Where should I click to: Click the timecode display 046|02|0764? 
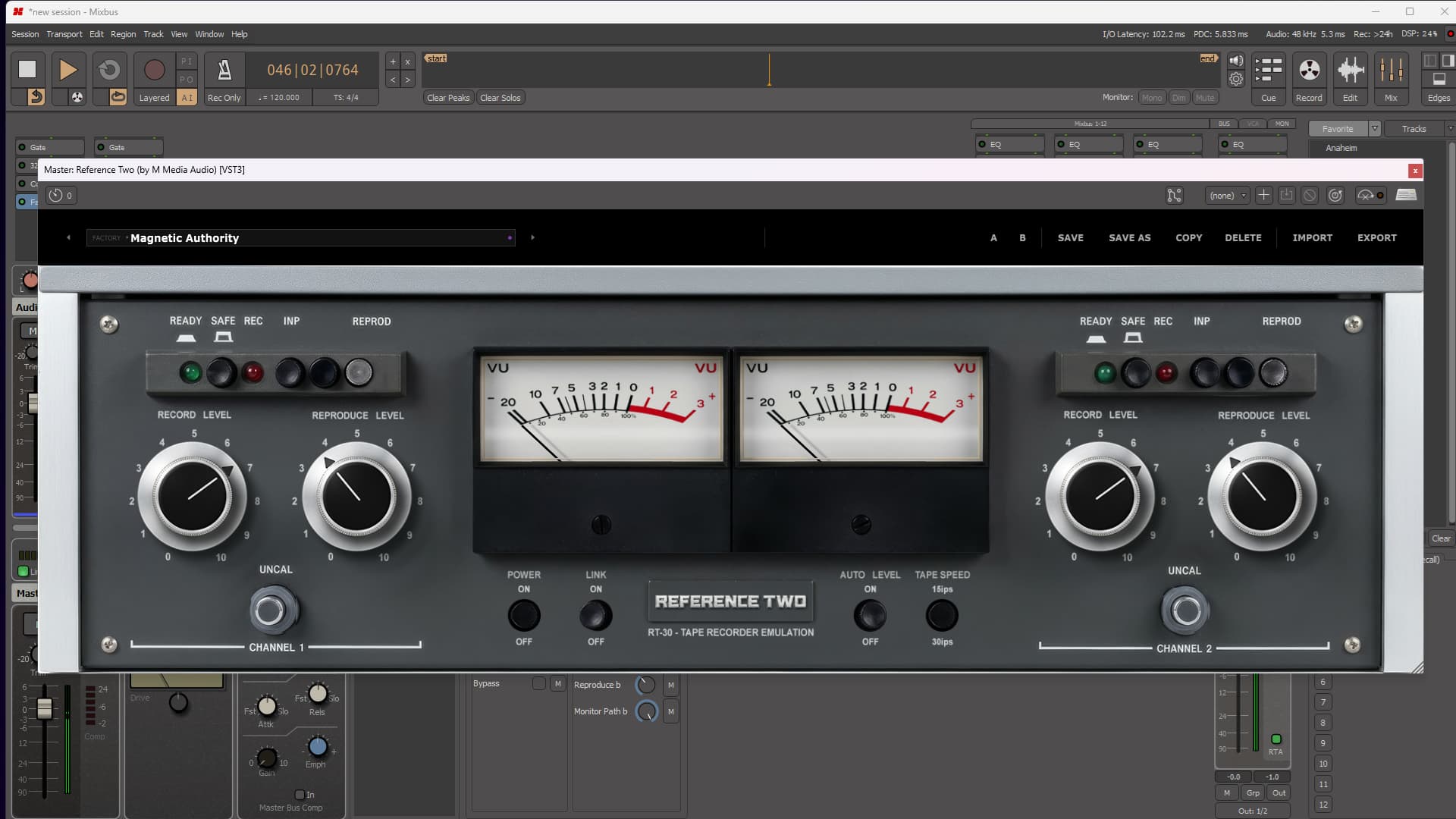pos(312,70)
